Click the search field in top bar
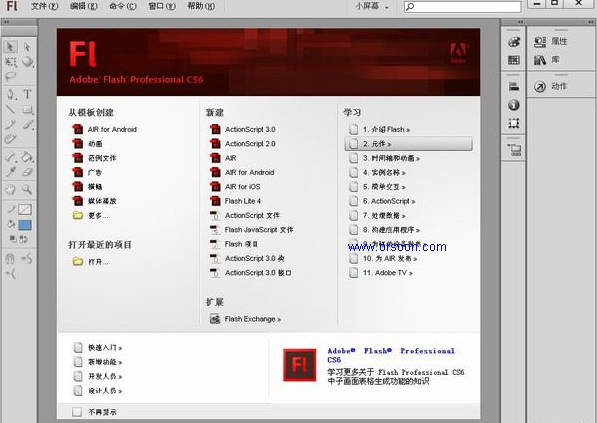 [x=463, y=6]
